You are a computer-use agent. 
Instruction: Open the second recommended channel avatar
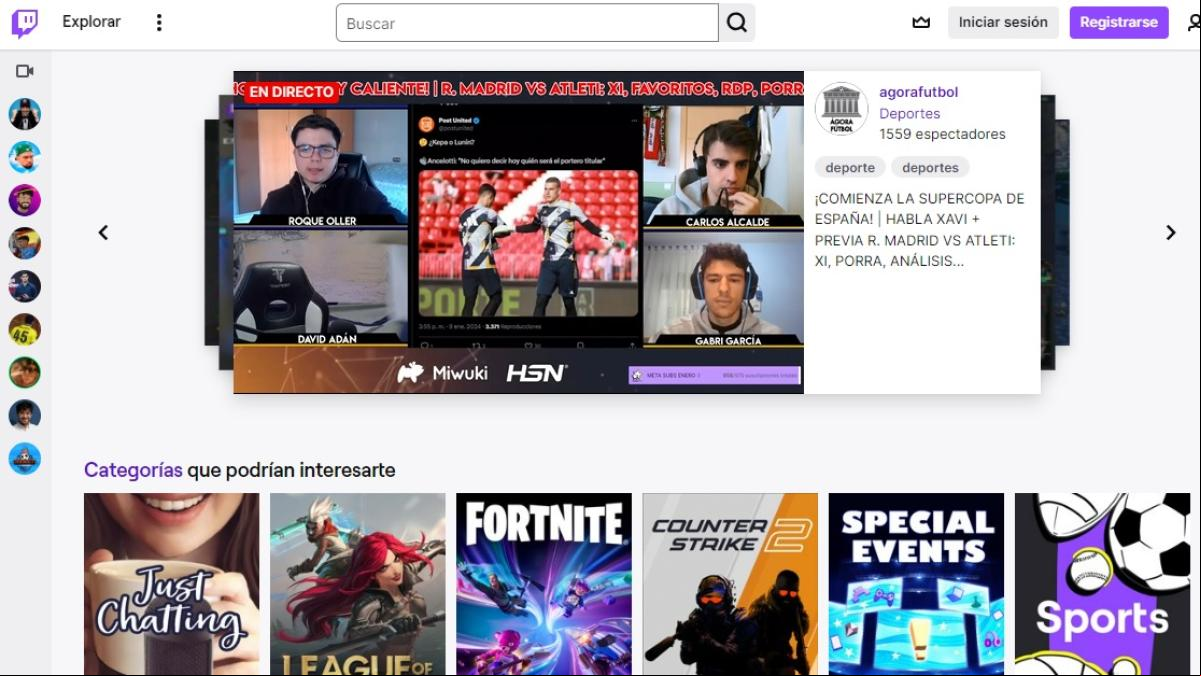click(x=25, y=157)
